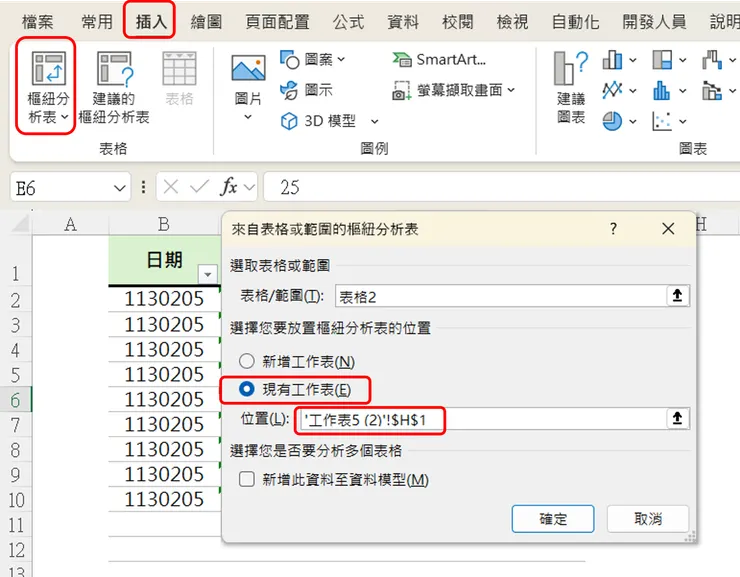Screen dimensions: 740x577
Task: Switch to the 校閱 Review tab
Action: pos(457,22)
